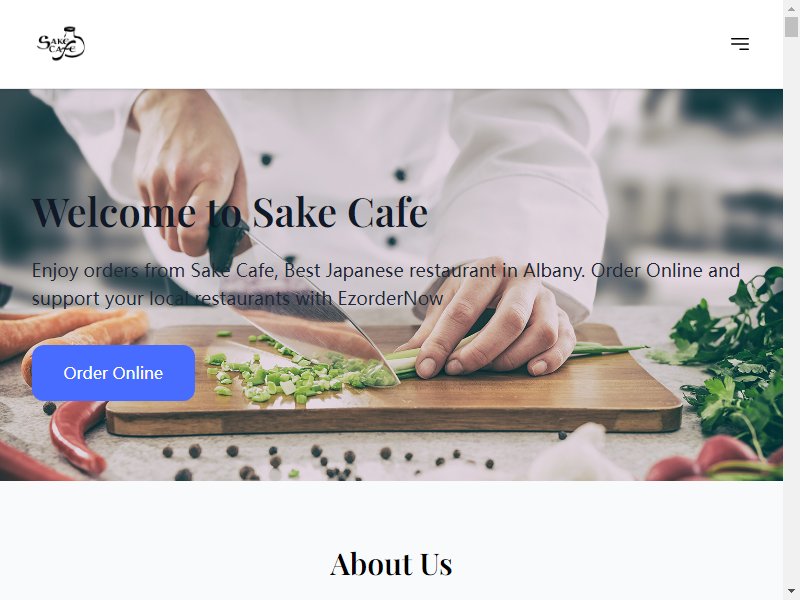The width and height of the screenshot is (800, 600).
Task: Click the blank white header bar area
Action: (398, 44)
